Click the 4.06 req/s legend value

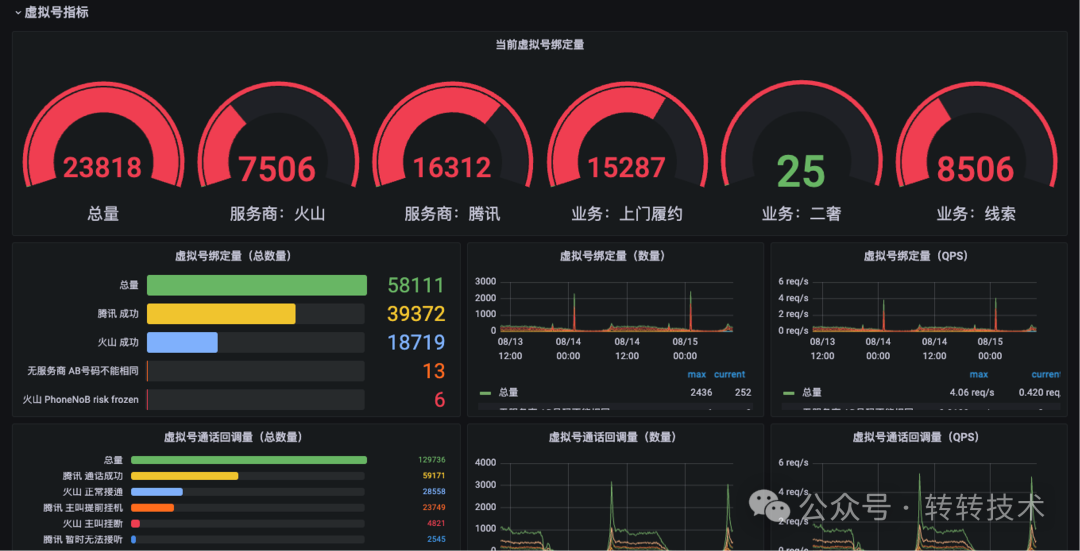coord(971,392)
